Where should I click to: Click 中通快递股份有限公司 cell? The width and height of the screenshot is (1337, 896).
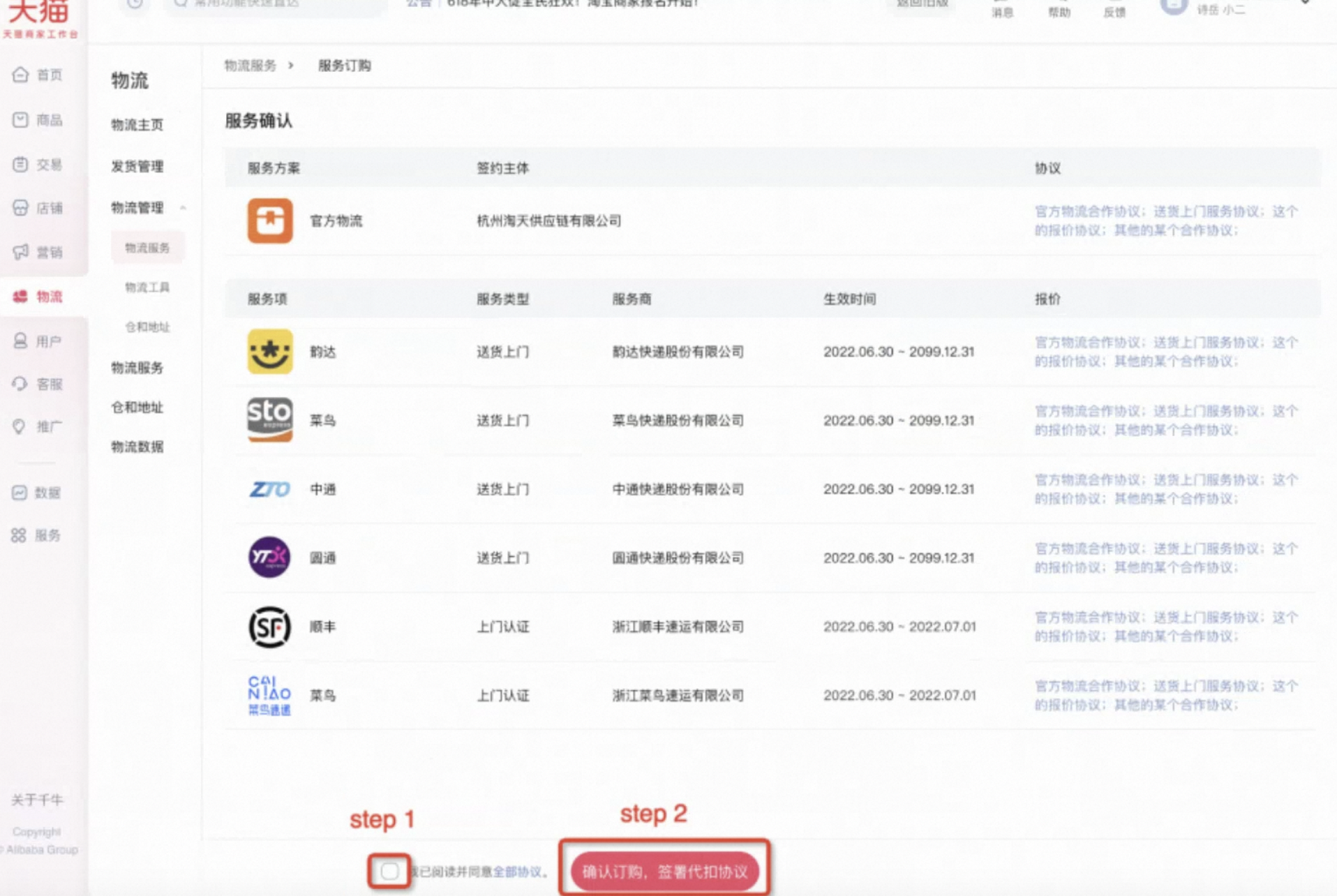coord(678,489)
